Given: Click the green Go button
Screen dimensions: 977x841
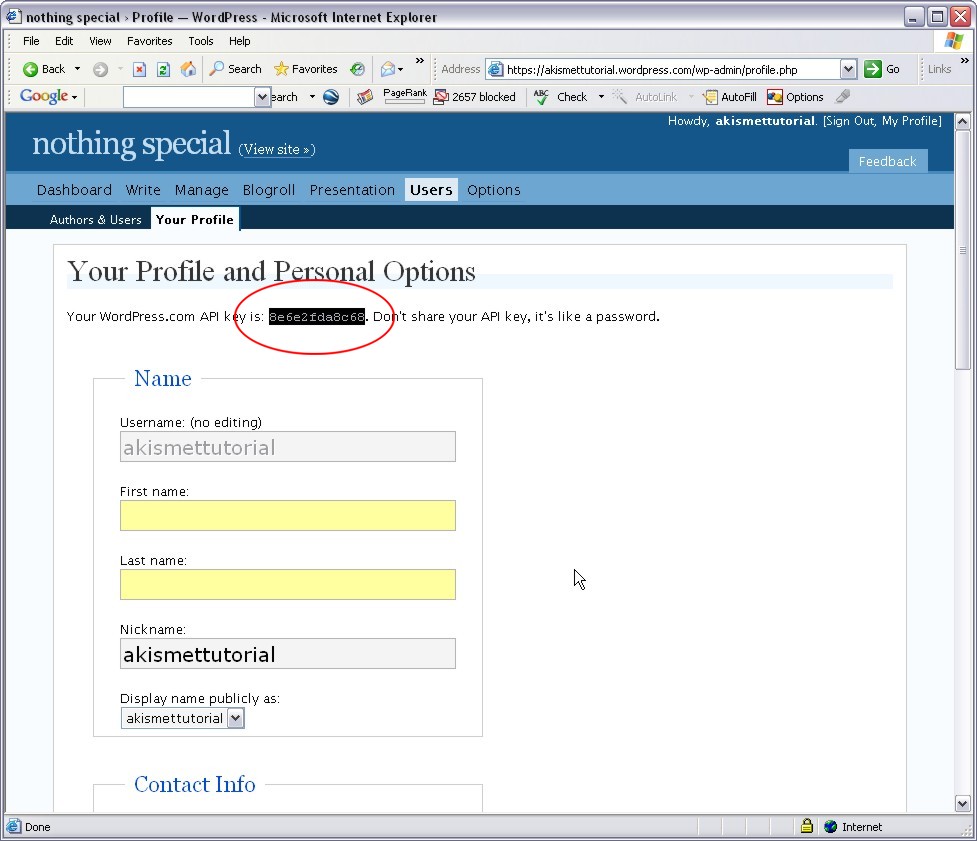Looking at the screenshot, I should (882, 69).
